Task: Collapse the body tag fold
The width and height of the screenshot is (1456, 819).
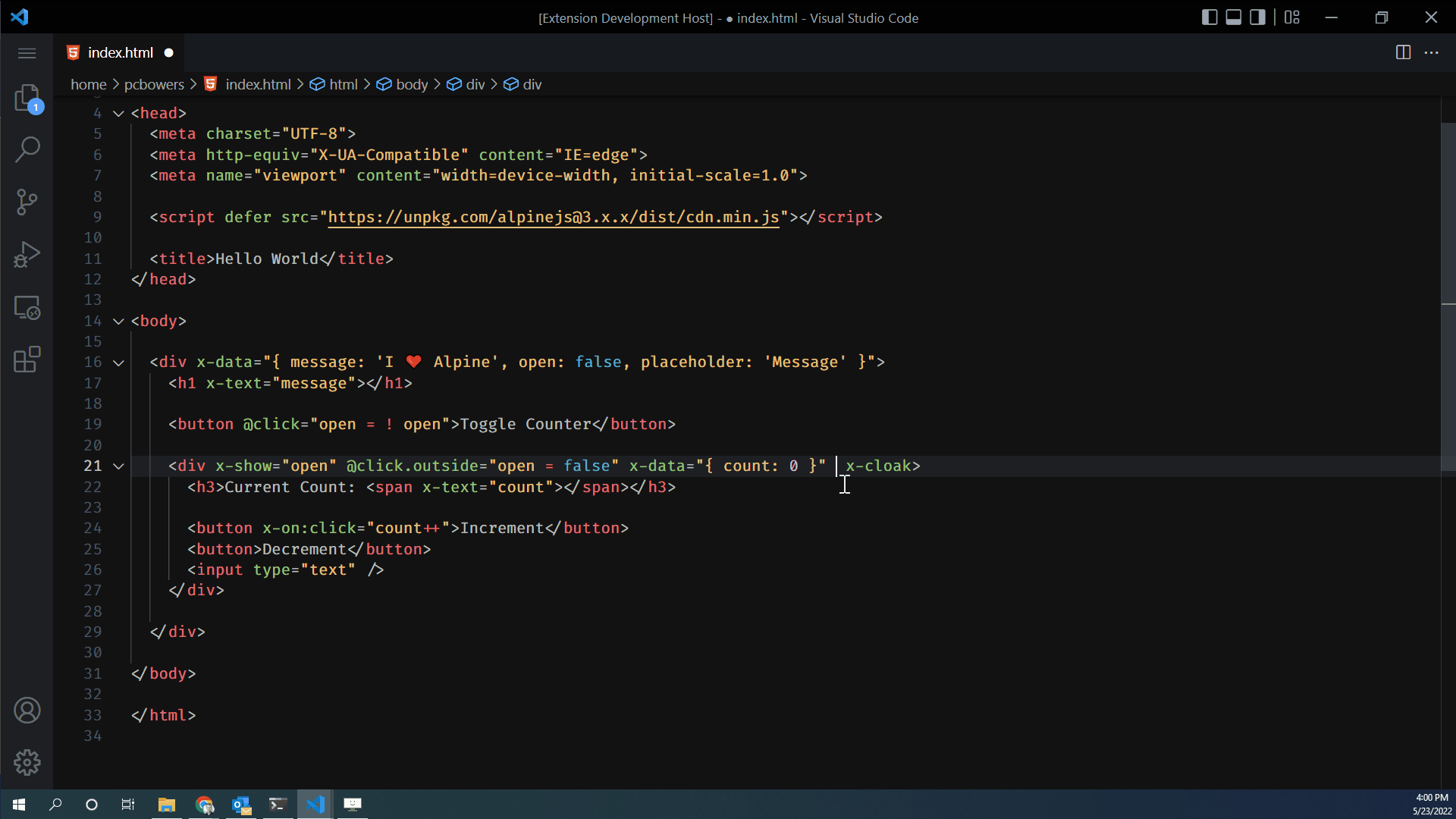Action: tap(118, 321)
